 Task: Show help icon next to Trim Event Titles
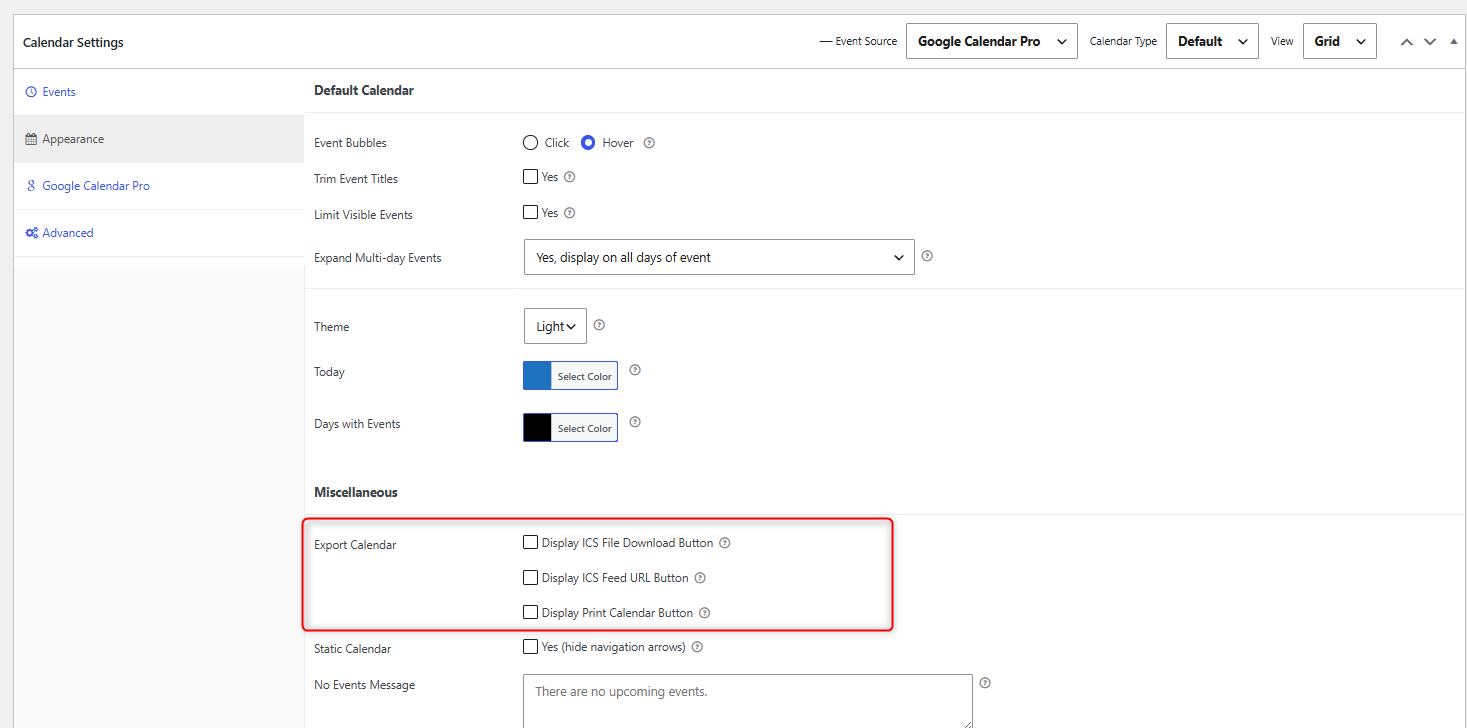(x=570, y=177)
